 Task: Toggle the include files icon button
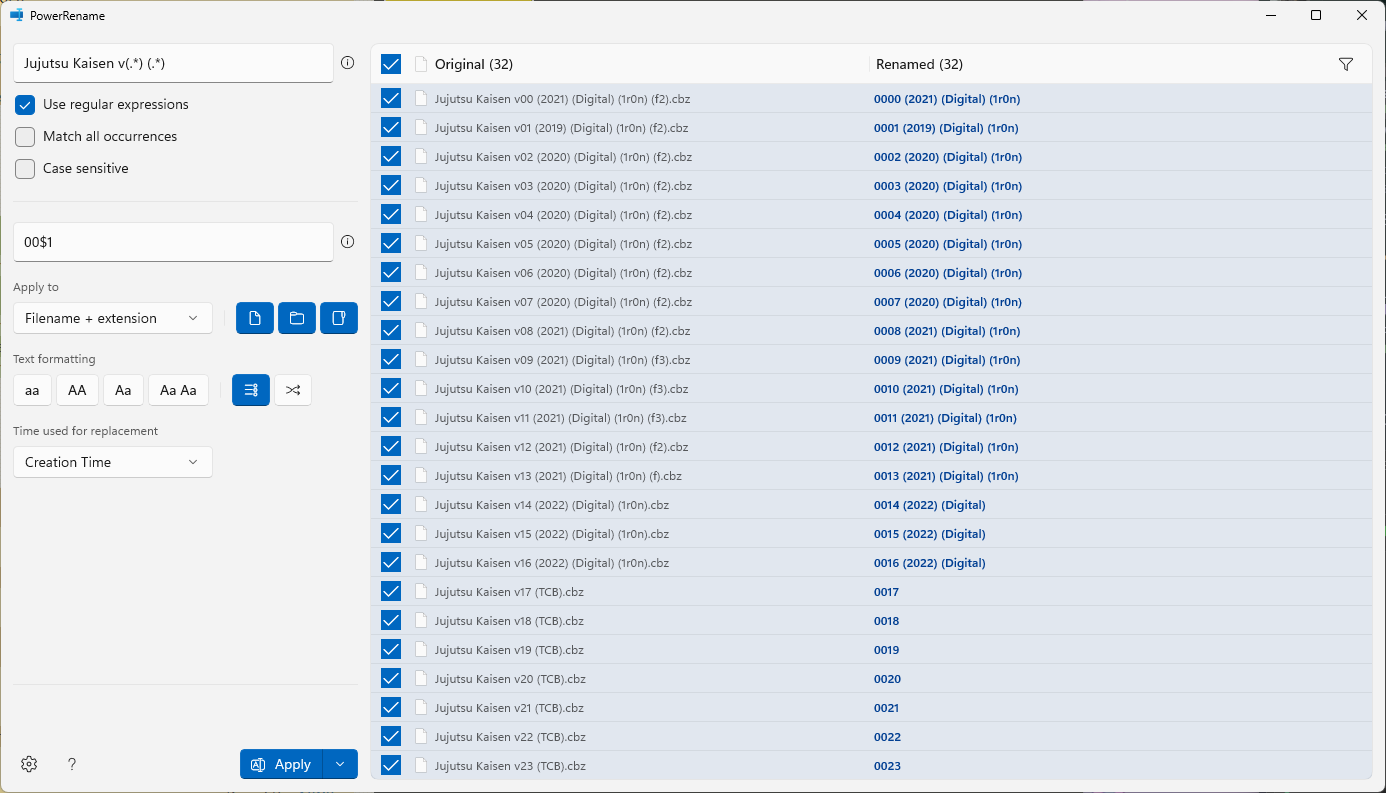255,318
